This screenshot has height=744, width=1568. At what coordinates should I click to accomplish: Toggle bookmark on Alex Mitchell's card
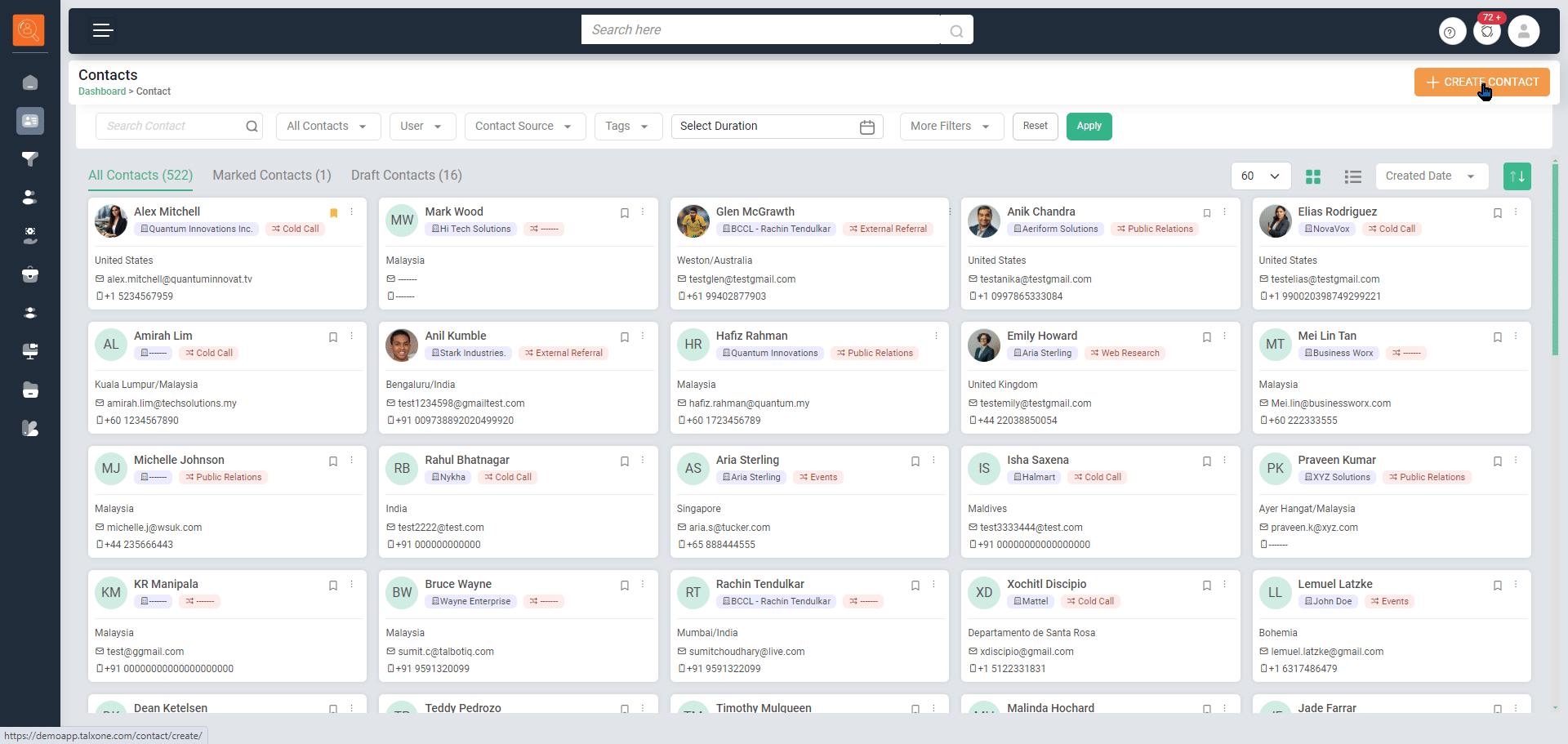point(333,213)
